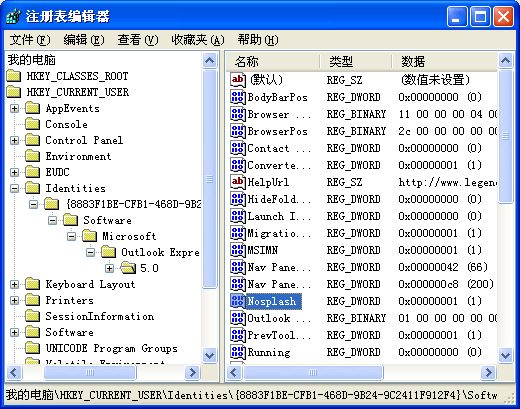Select the Software key below Printers

[x=69, y=332]
